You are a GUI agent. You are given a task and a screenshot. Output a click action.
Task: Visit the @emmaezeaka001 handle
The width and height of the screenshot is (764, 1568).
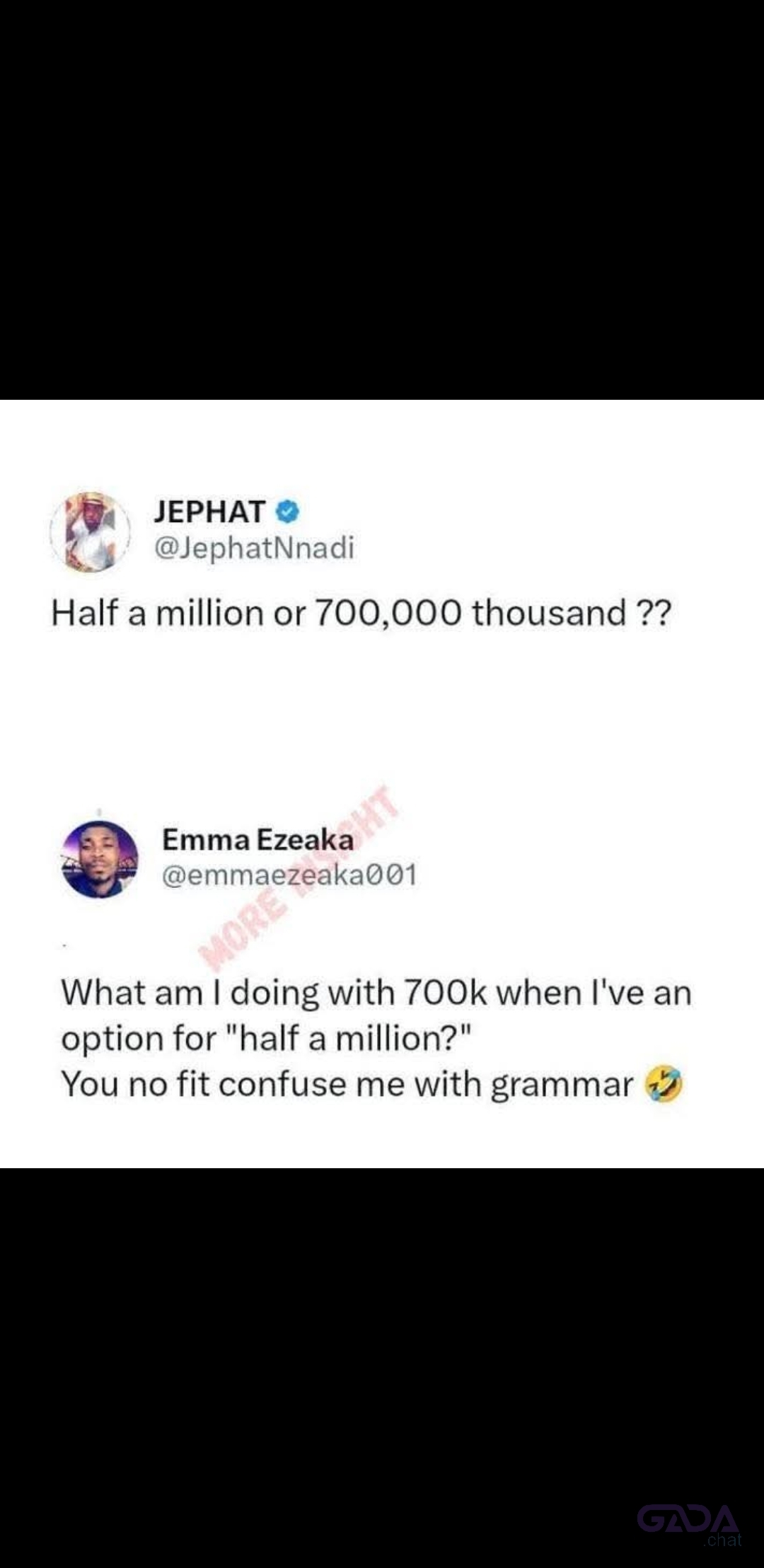289,876
